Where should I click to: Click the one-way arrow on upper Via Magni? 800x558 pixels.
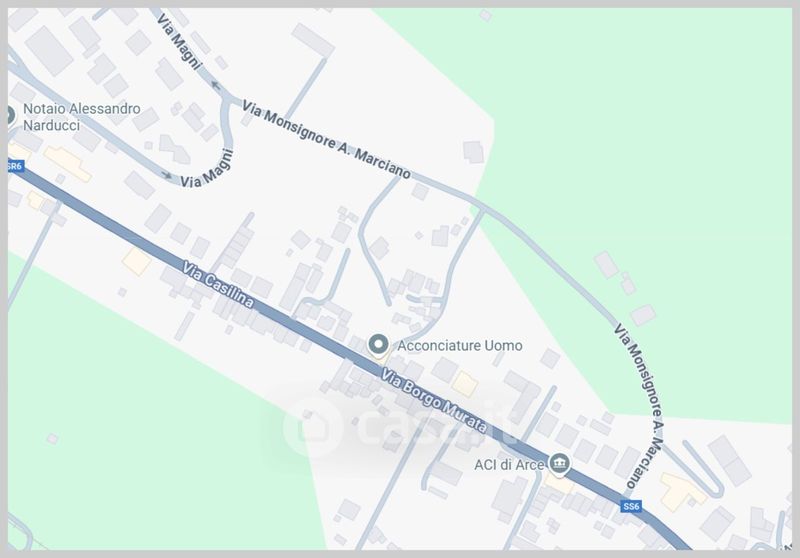(216, 85)
